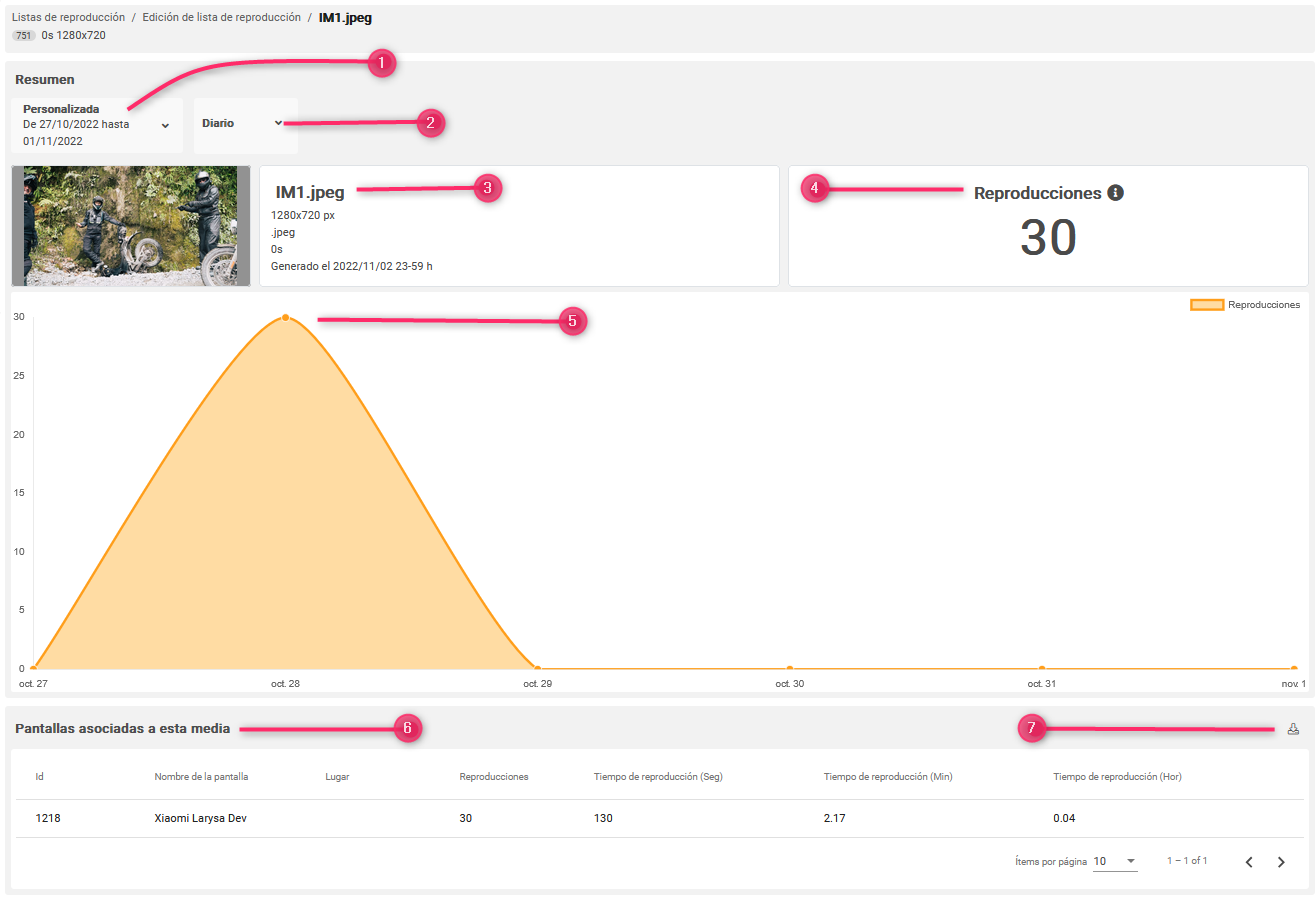
Task: Click the oct. 31 data point on chart
Action: (x=1042, y=668)
